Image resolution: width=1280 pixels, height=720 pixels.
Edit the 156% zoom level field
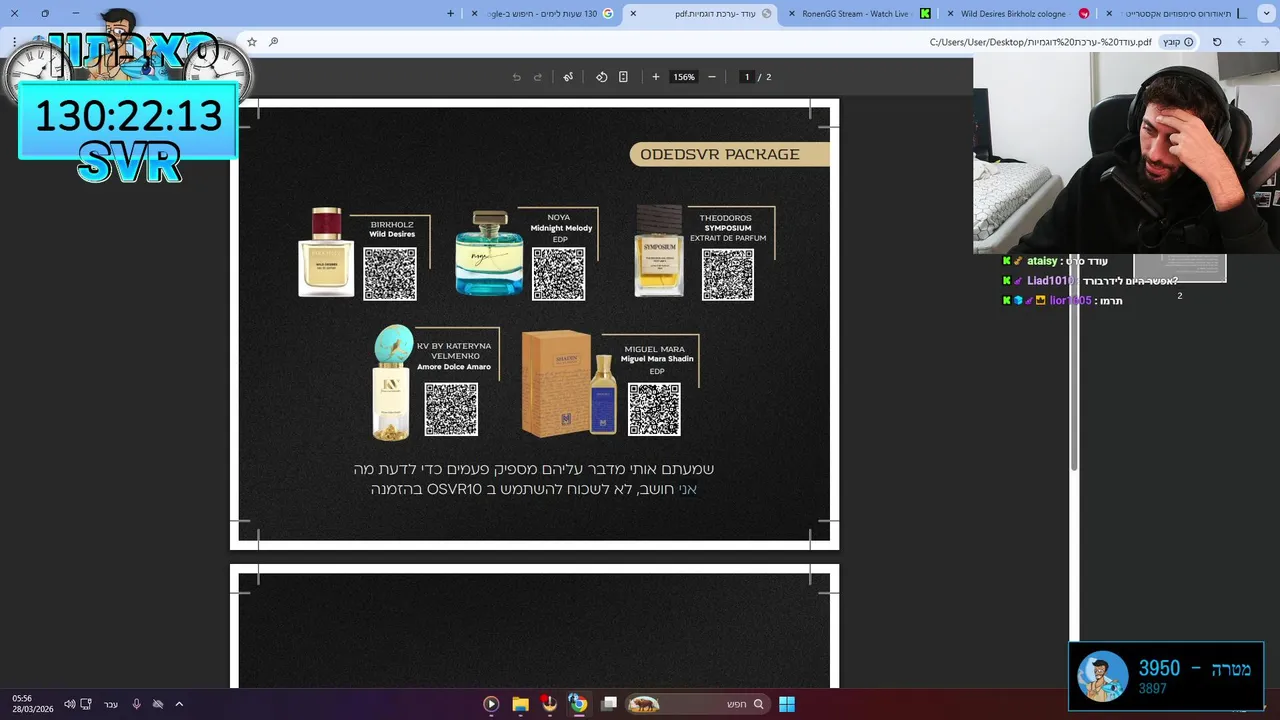[x=684, y=77]
